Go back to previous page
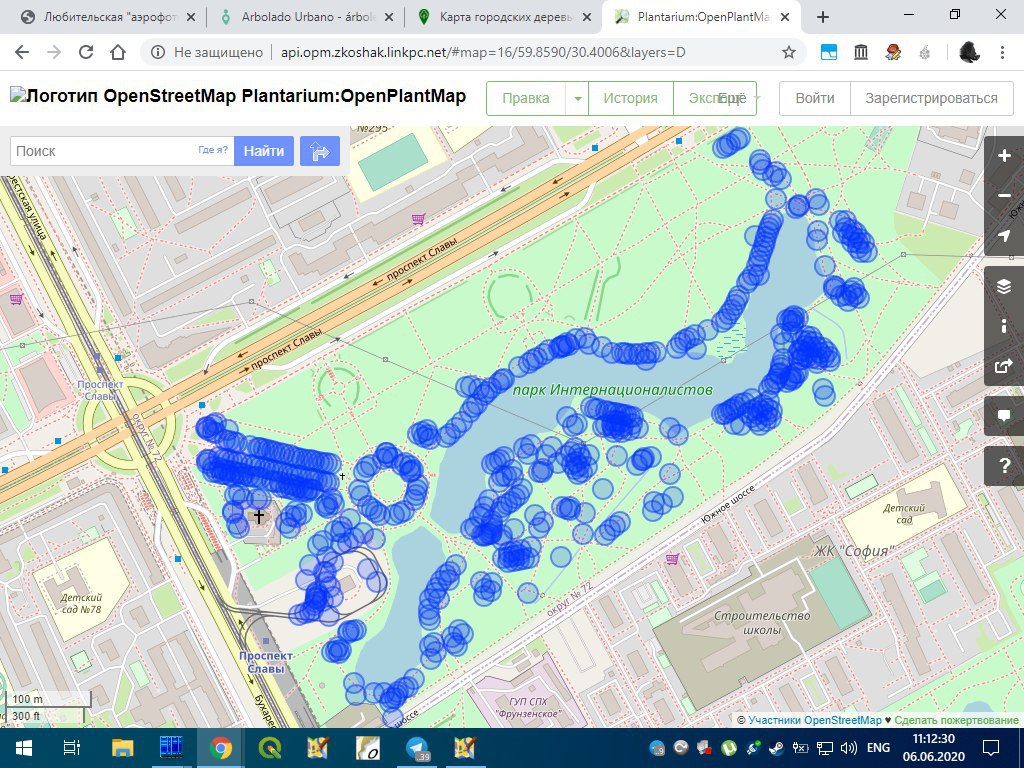The width and height of the screenshot is (1024, 768). pos(22,52)
